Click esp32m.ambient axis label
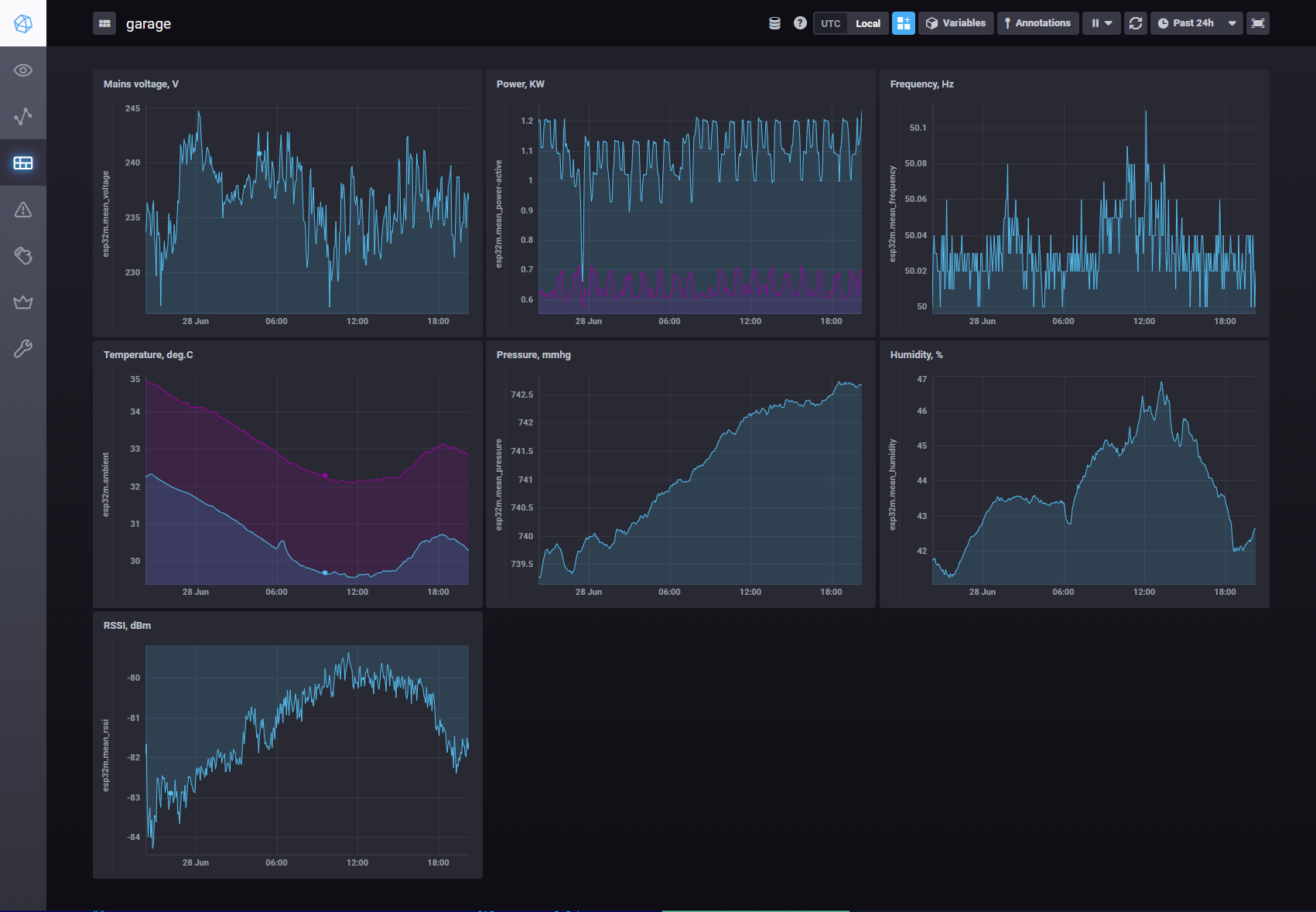This screenshot has height=912, width=1316. [x=106, y=485]
